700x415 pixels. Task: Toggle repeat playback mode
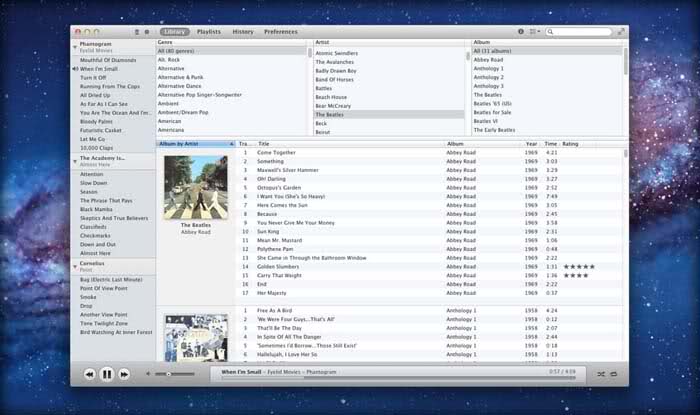[x=614, y=374]
